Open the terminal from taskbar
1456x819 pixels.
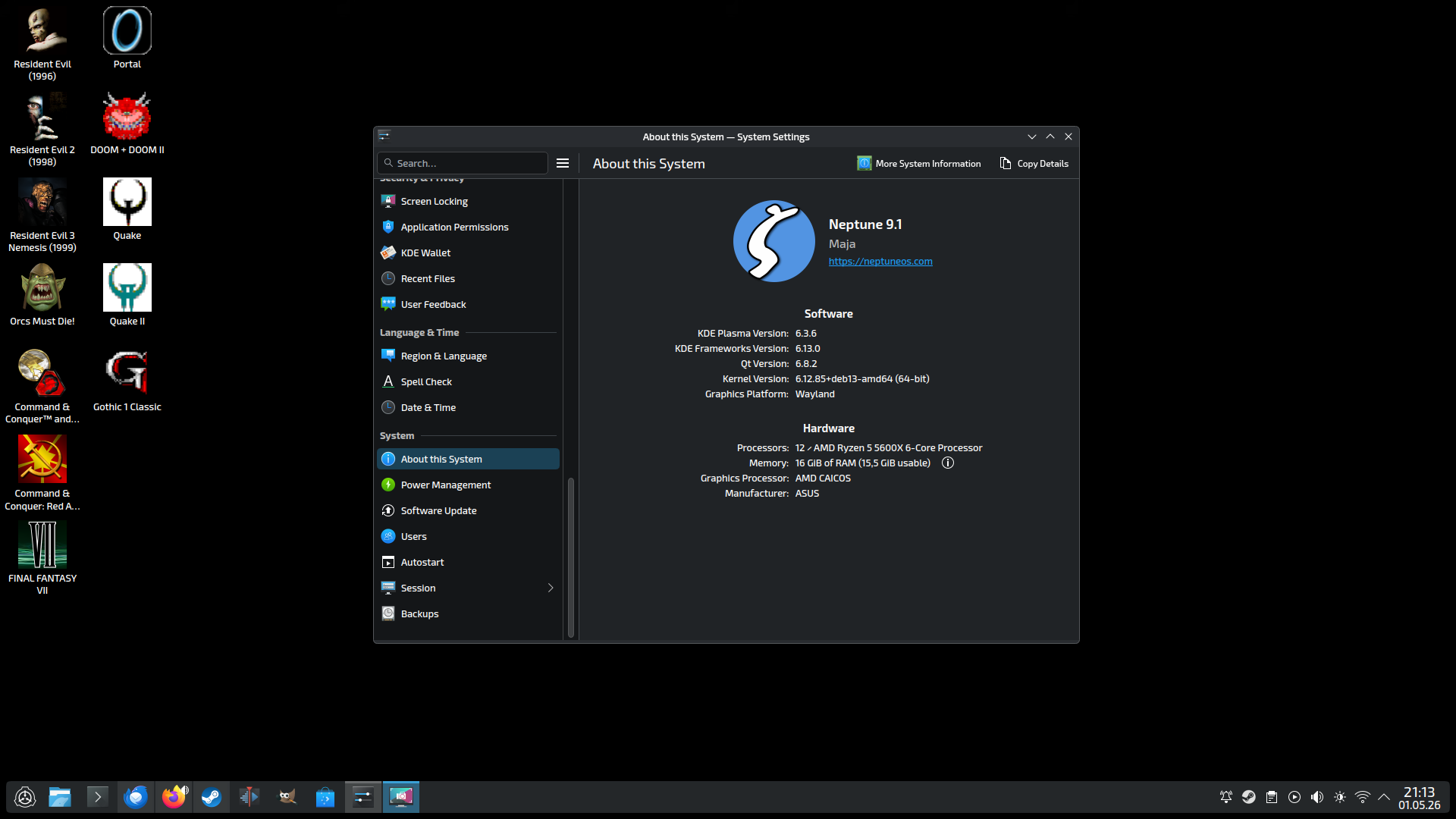[97, 797]
